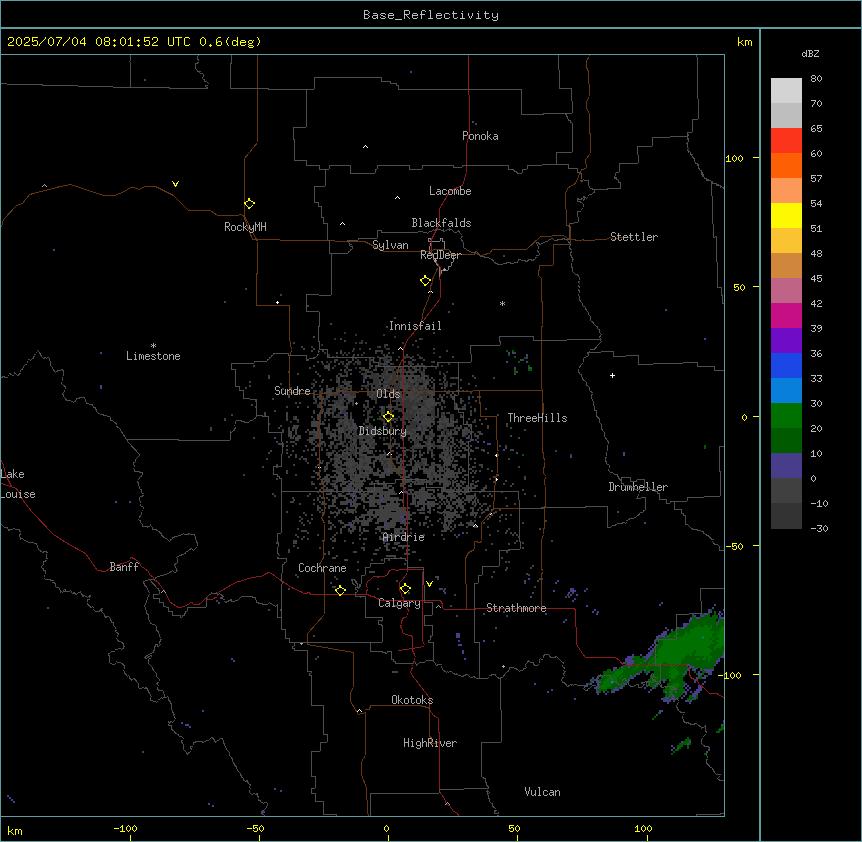
Task: Click the Innisfail label
Action: (x=415, y=326)
